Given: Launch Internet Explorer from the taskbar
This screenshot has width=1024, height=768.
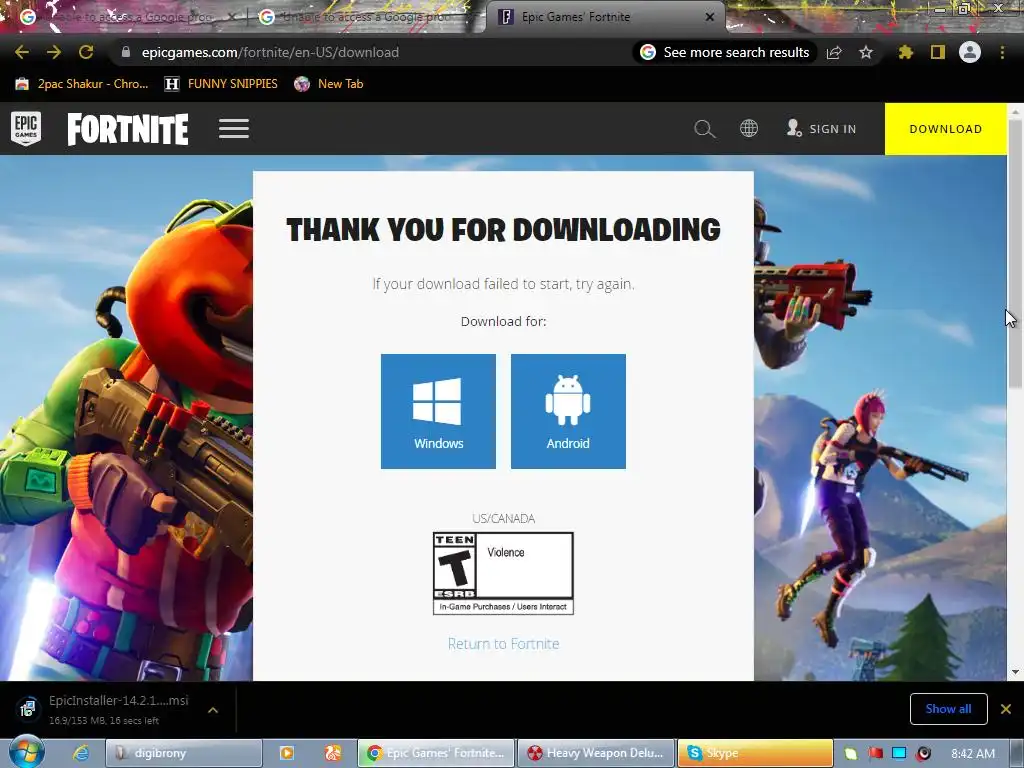Looking at the screenshot, I should [x=81, y=753].
